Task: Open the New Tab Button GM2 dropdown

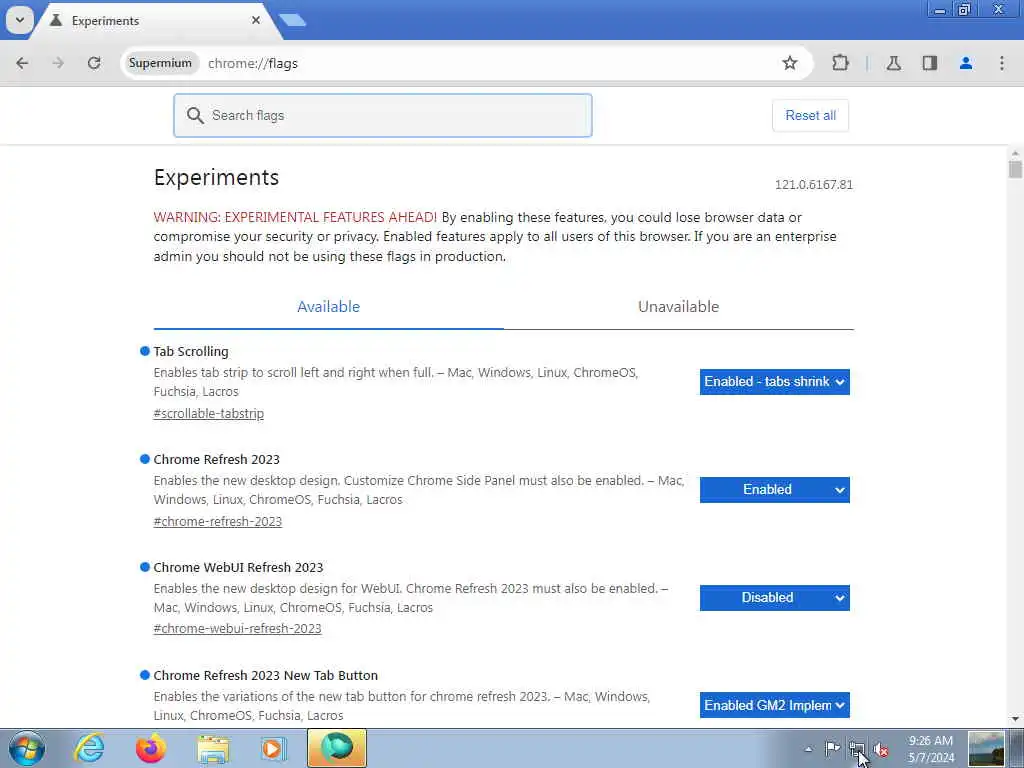Action: [775, 705]
